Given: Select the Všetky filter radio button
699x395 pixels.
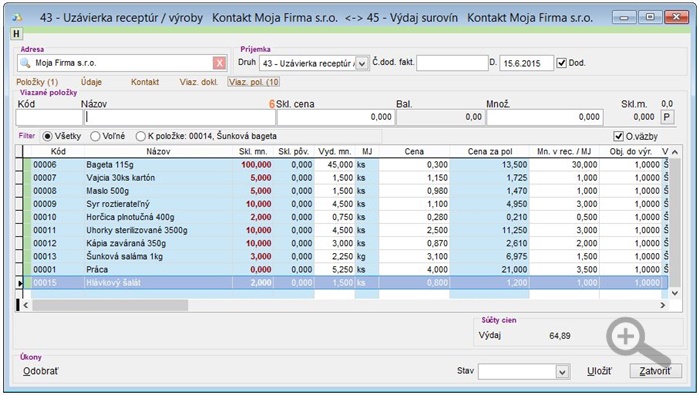Looking at the screenshot, I should 48,136.
